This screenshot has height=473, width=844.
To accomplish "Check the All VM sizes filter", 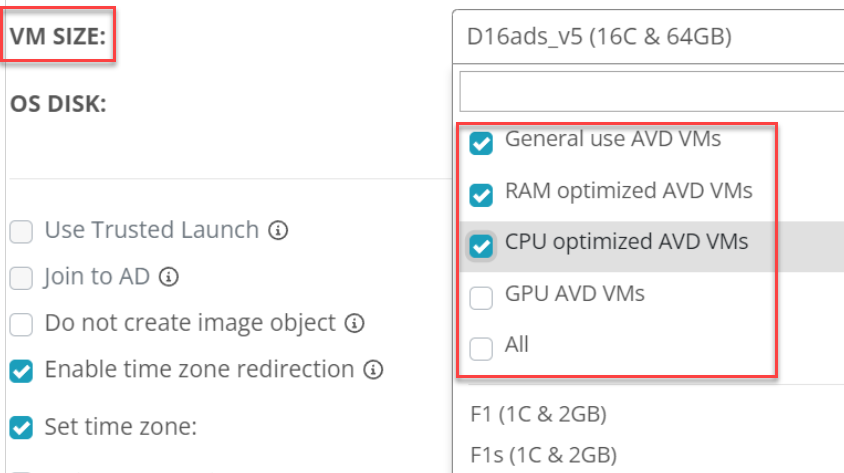I will click(481, 349).
